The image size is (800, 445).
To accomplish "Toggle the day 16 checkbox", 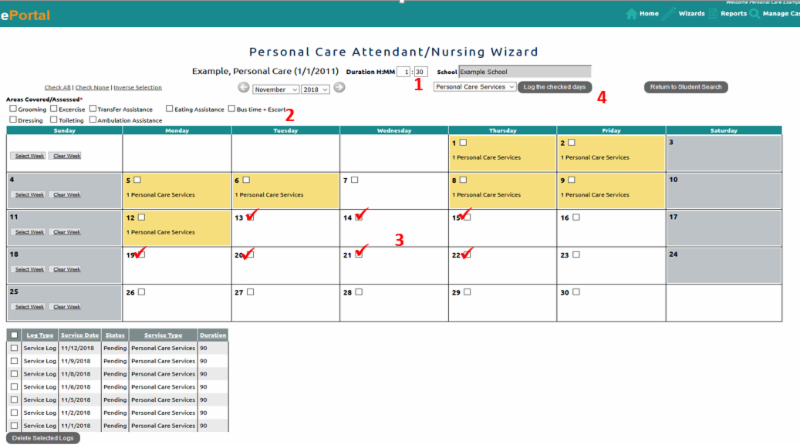I will click(x=575, y=217).
